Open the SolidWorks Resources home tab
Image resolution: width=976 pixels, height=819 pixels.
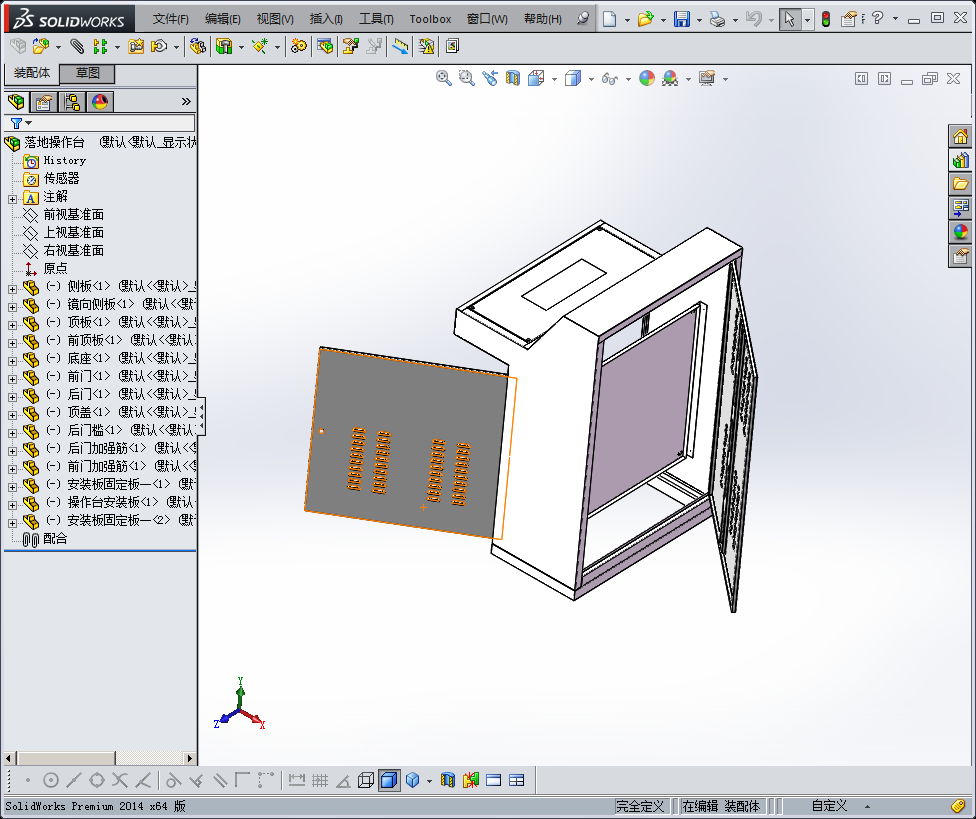coord(960,136)
